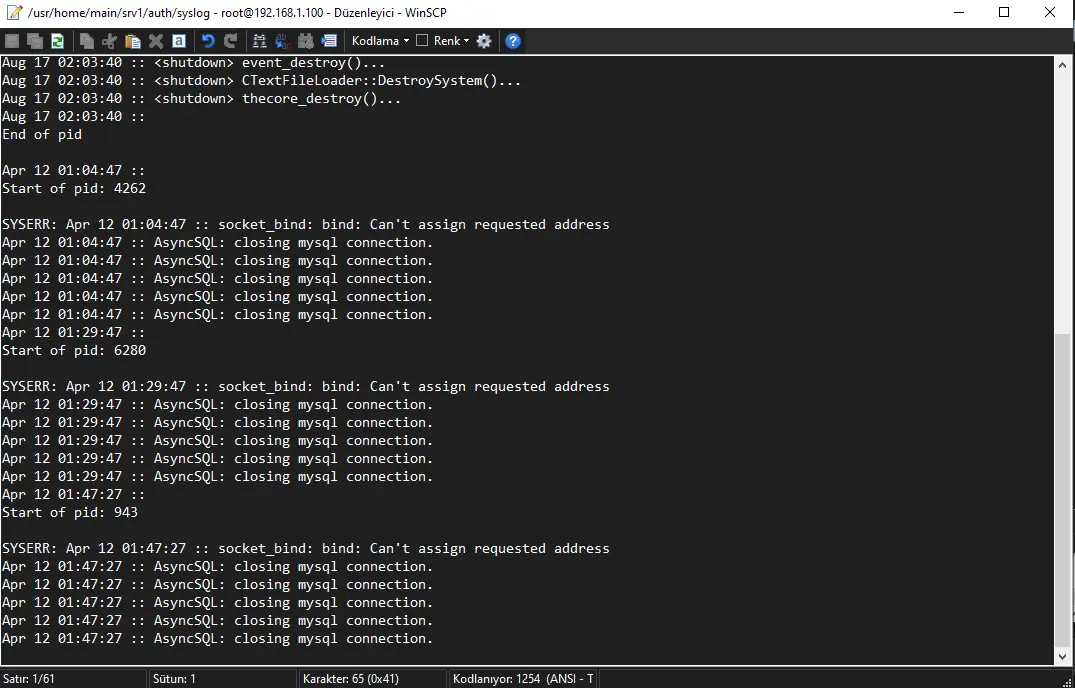Place cursor on 'Start of pid: 4262' line
The image size is (1075, 688).
[x=75, y=188]
